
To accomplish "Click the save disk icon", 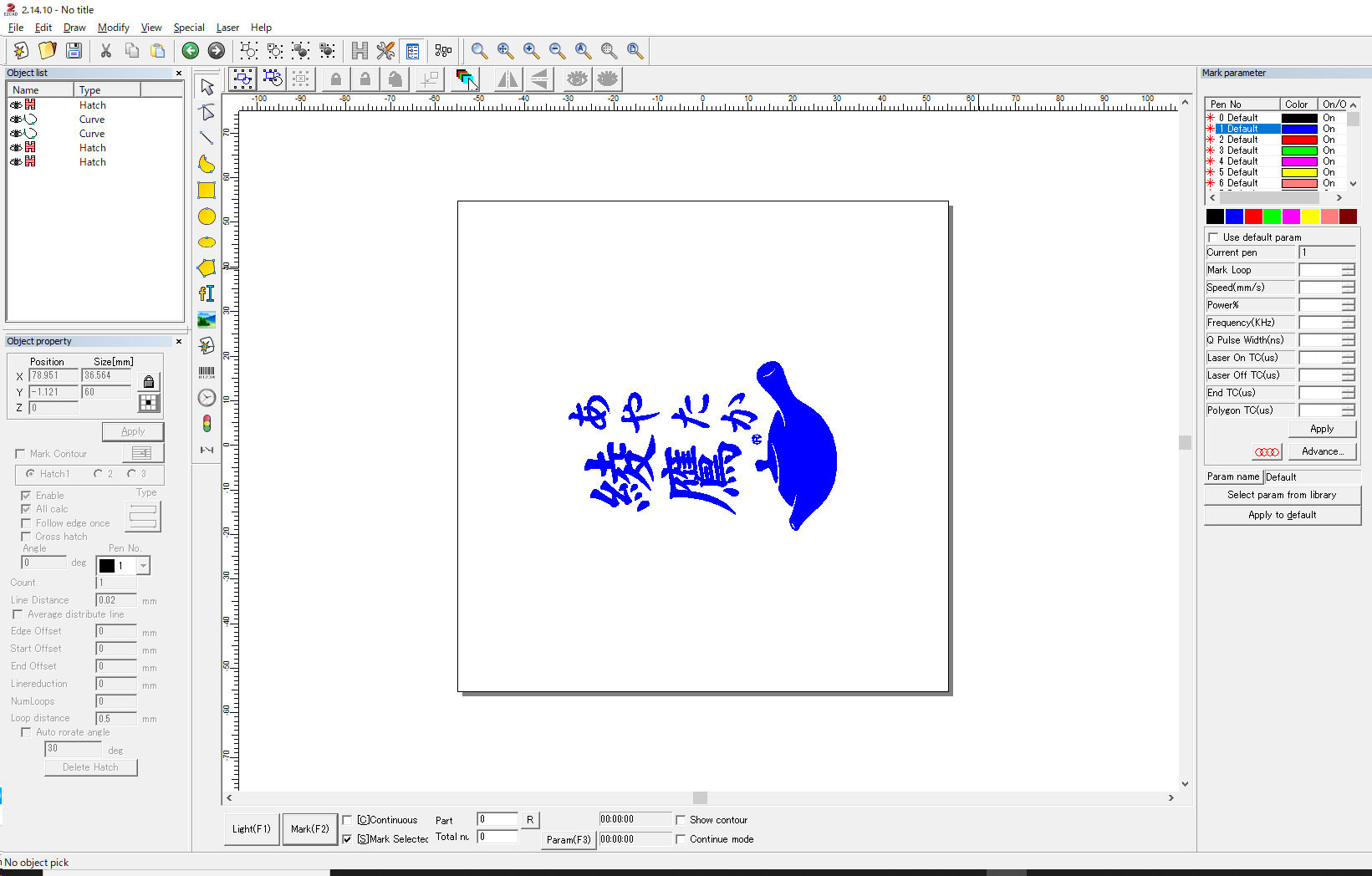I will 74,50.
